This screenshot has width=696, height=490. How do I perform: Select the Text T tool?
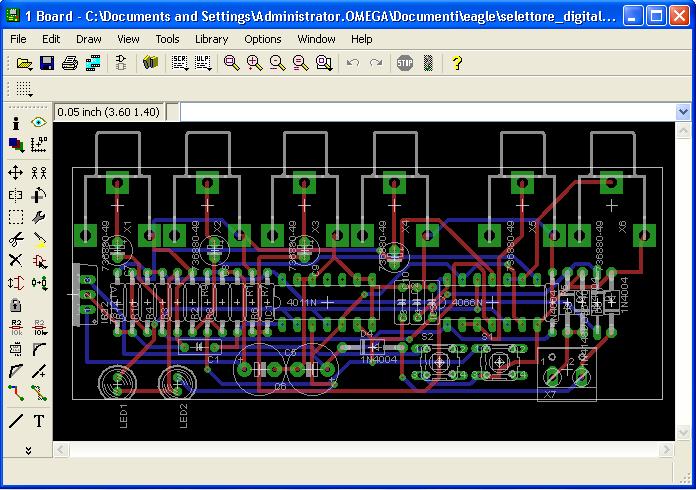(39, 421)
